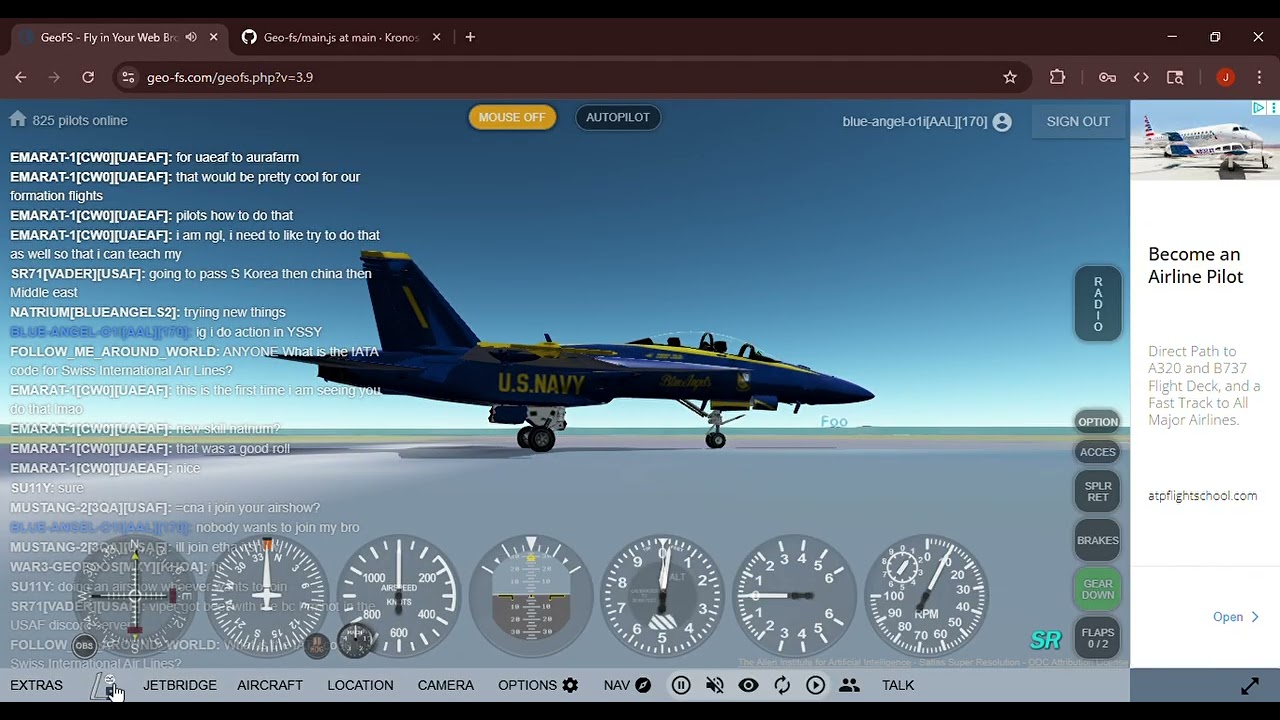Click the Become an Airline Pilot headline
This screenshot has height=720, width=1280.
[1196, 265]
